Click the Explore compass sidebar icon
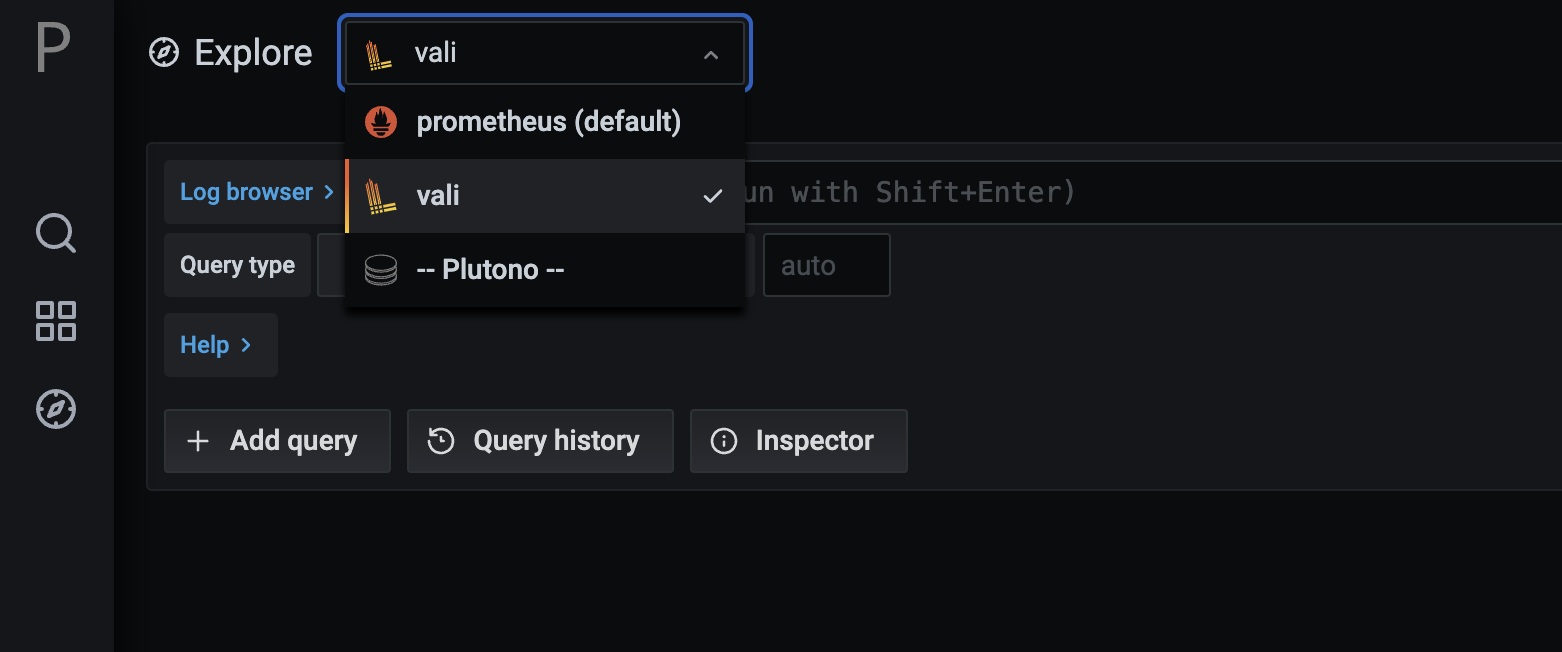 coord(56,409)
